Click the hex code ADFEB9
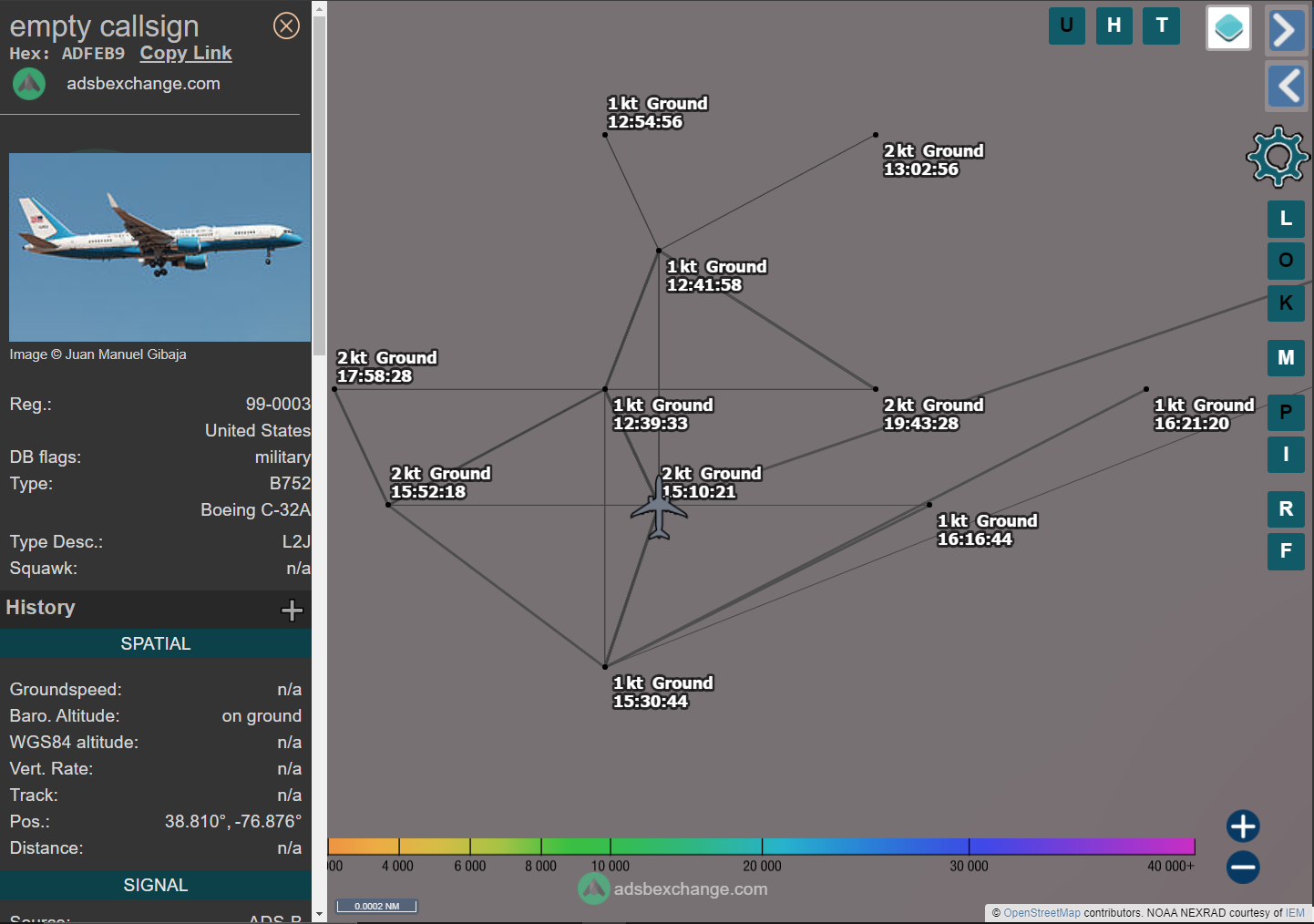1314x924 pixels. point(93,54)
